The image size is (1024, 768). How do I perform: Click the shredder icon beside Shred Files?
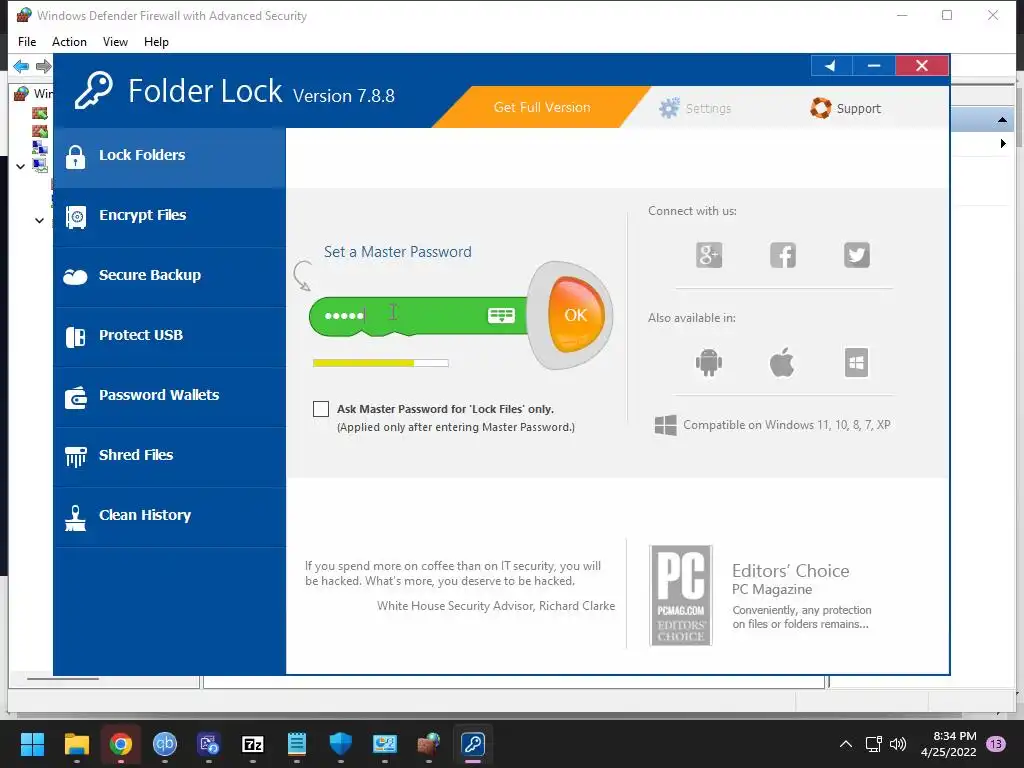point(76,456)
